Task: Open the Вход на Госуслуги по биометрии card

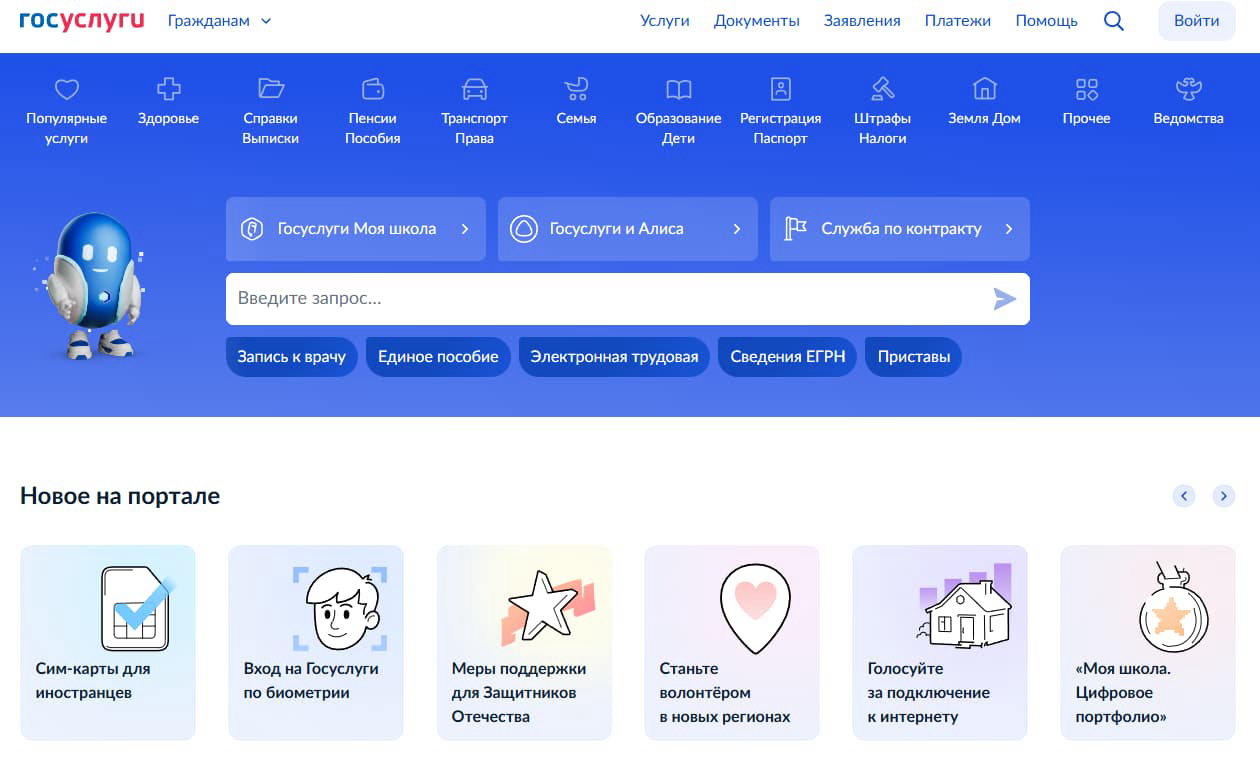Action: 315,642
